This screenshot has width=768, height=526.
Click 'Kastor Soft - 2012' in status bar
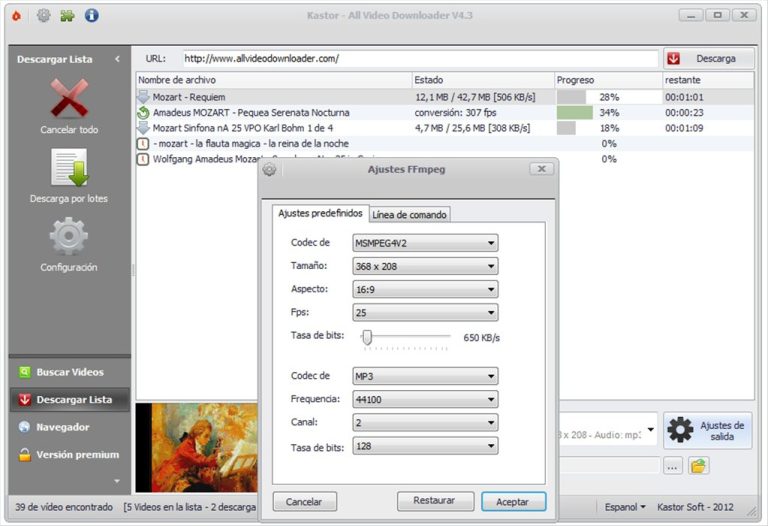[696, 507]
